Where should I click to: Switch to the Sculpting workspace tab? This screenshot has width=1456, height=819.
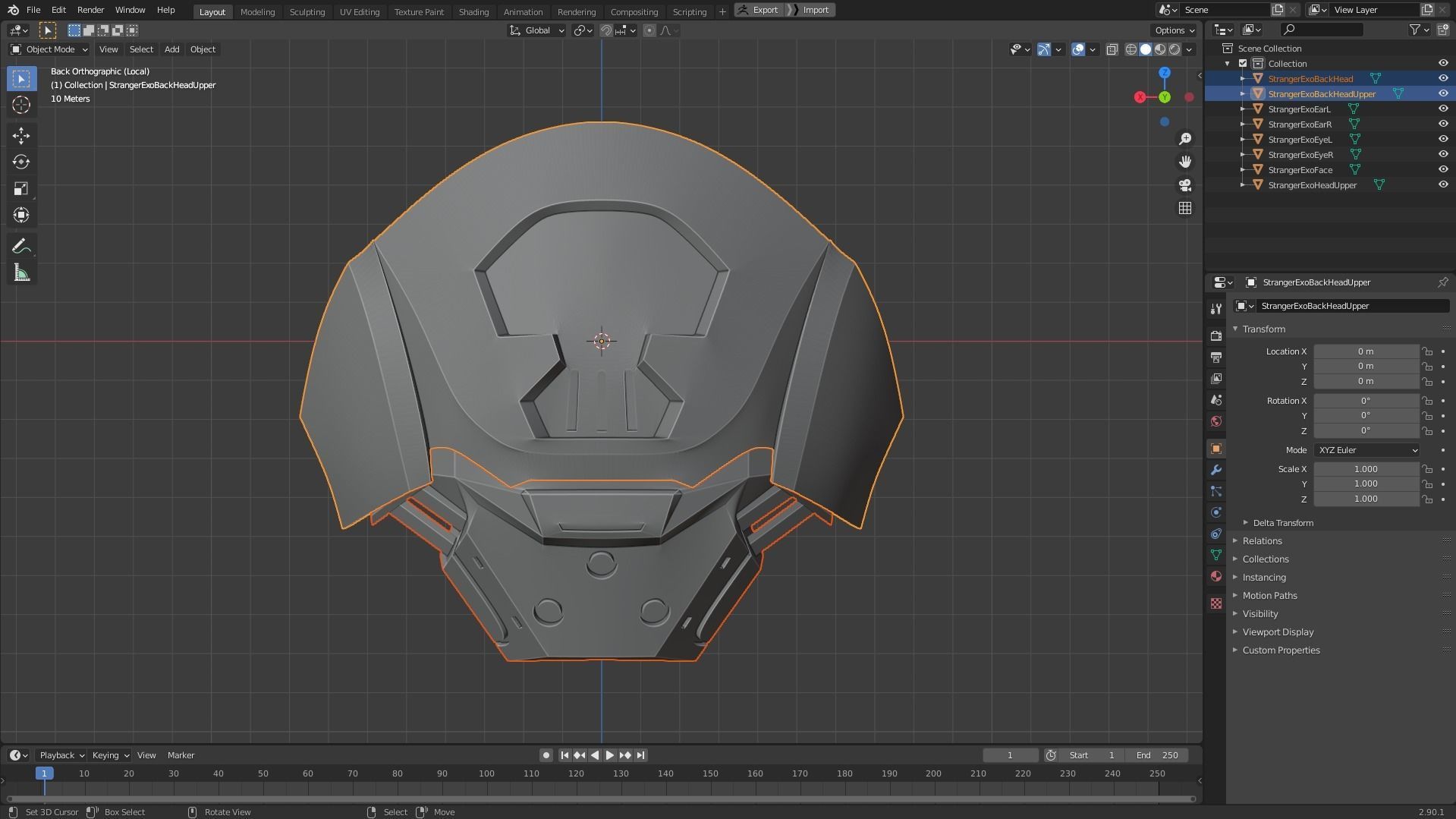coord(307,11)
